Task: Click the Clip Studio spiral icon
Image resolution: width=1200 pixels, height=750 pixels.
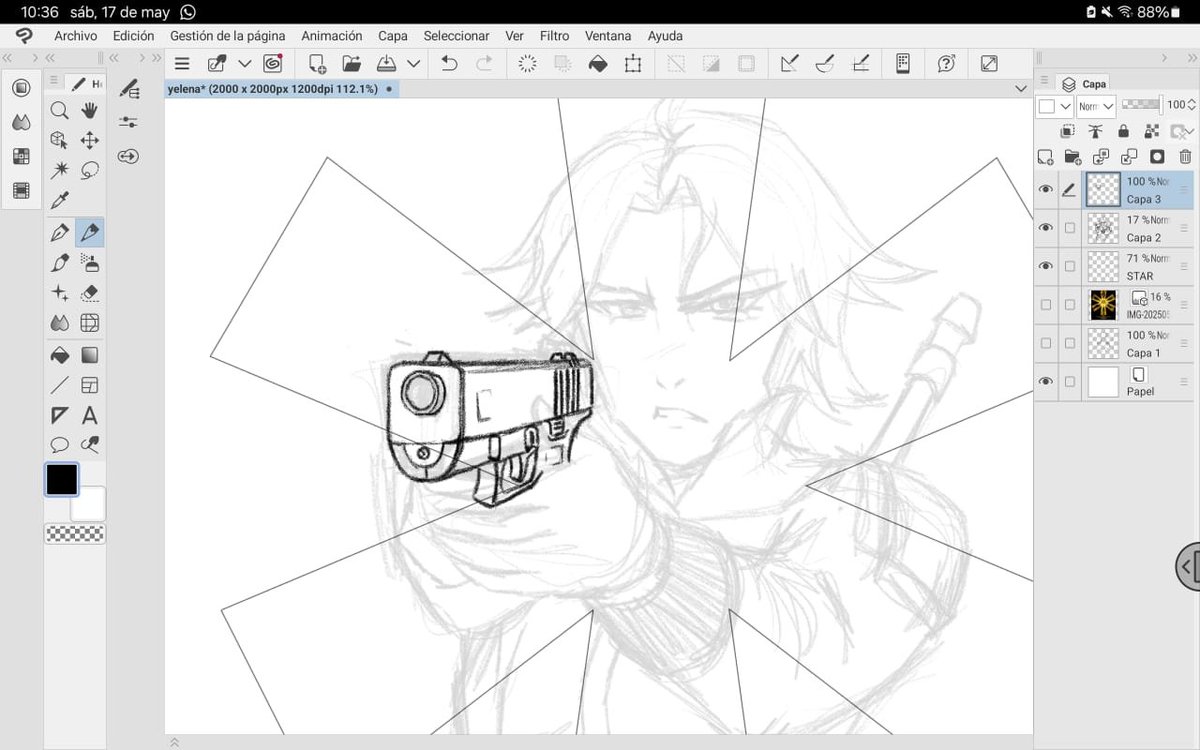Action: [x=272, y=63]
